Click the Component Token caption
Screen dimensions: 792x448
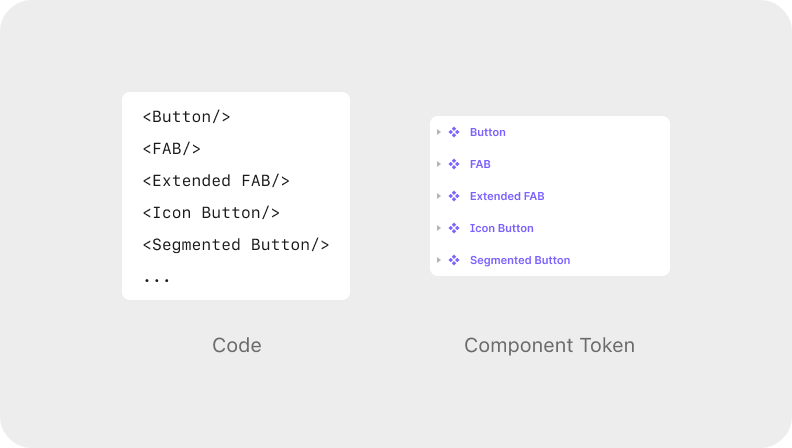point(549,346)
